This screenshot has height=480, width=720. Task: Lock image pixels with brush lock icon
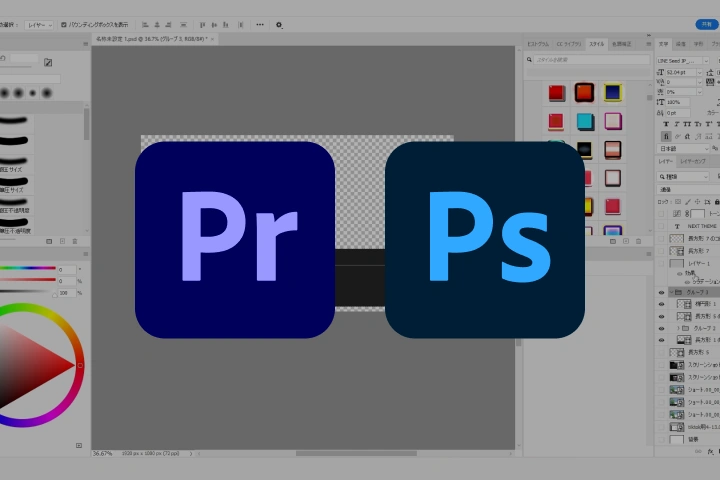pos(687,202)
